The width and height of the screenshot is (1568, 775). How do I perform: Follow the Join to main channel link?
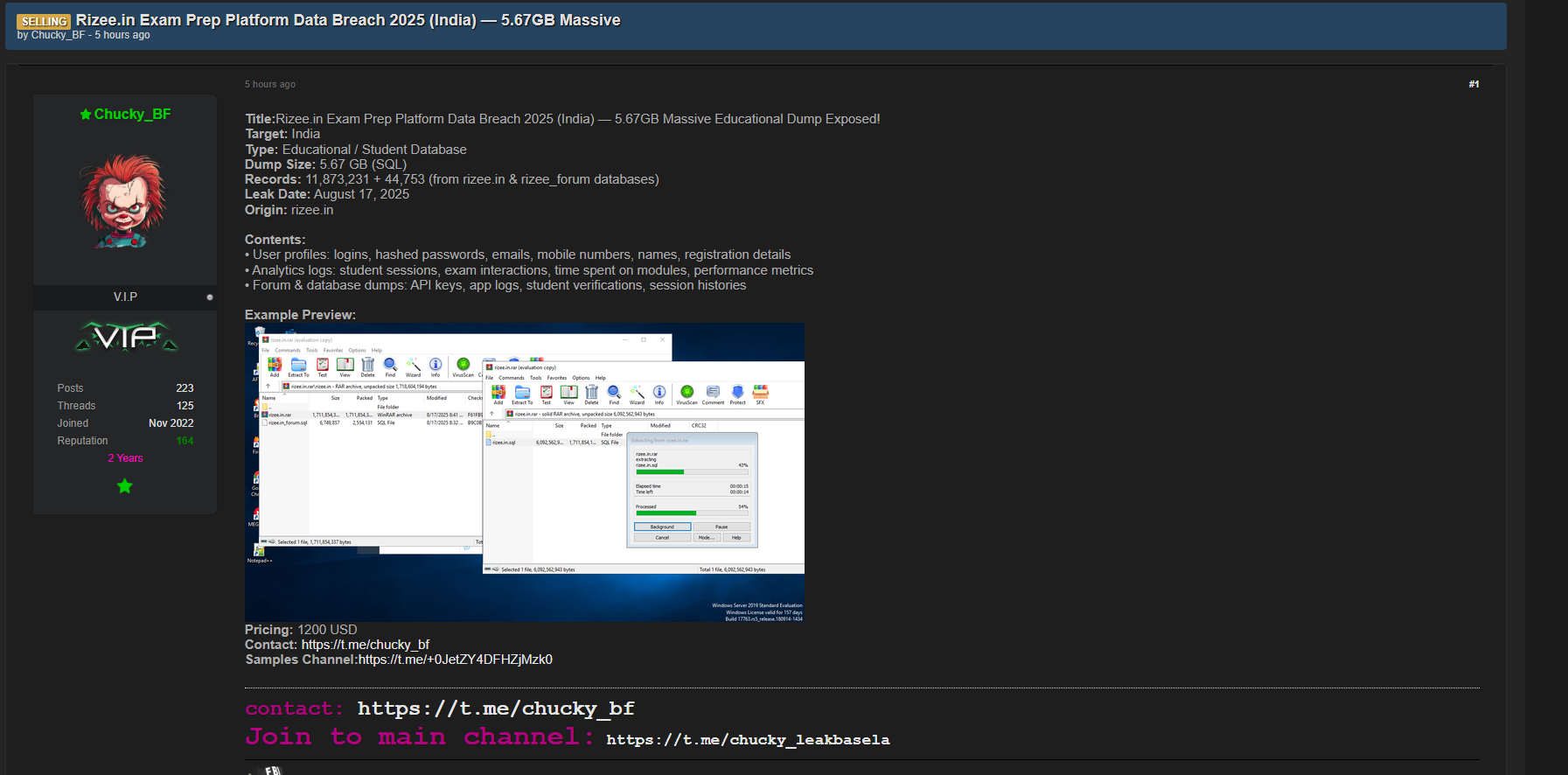coord(748,740)
